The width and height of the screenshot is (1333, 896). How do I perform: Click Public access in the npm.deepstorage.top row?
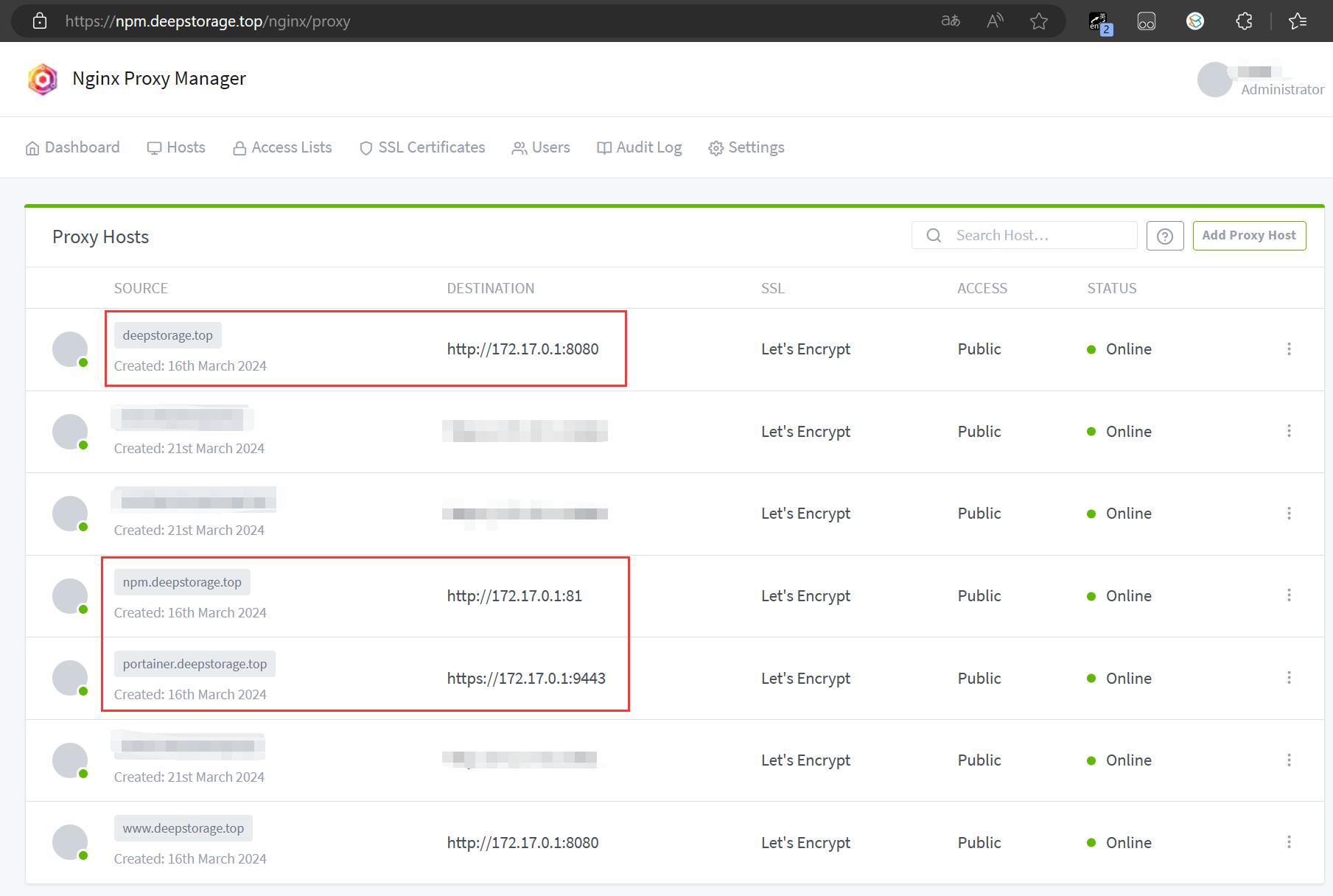(979, 595)
